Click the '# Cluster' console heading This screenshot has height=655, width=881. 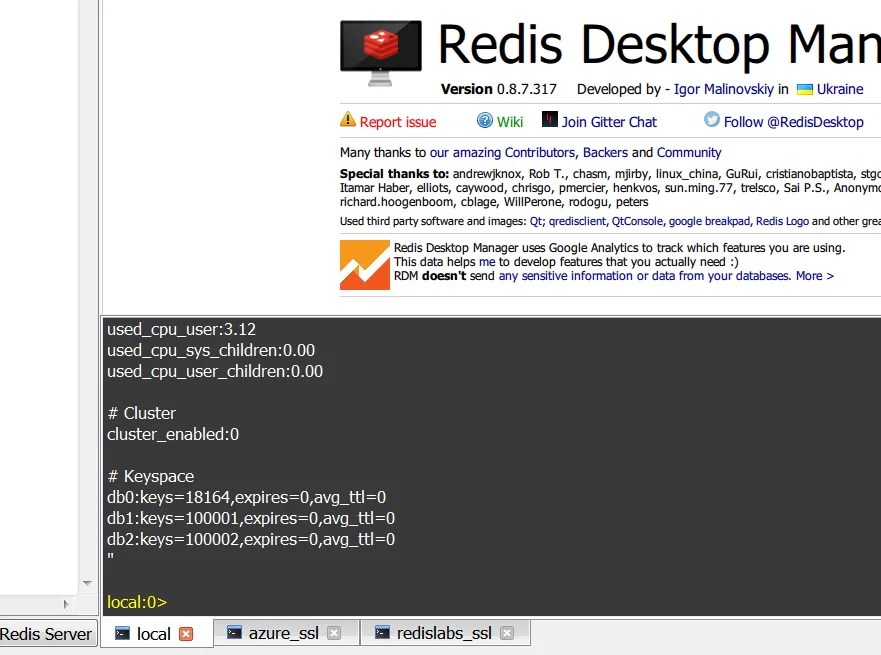pos(142,413)
